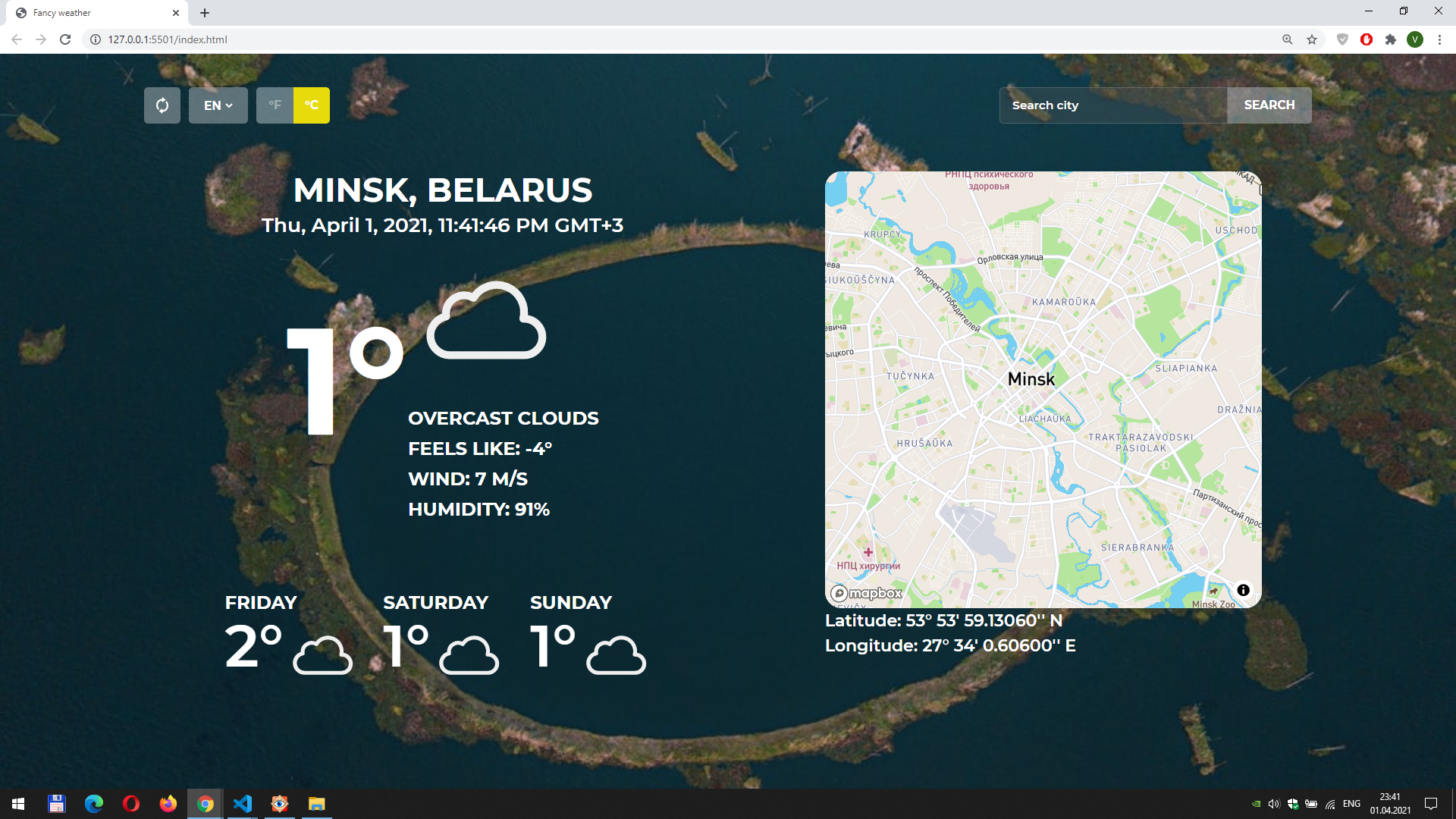Click the OVERCAST CLOUDS description

(x=504, y=419)
